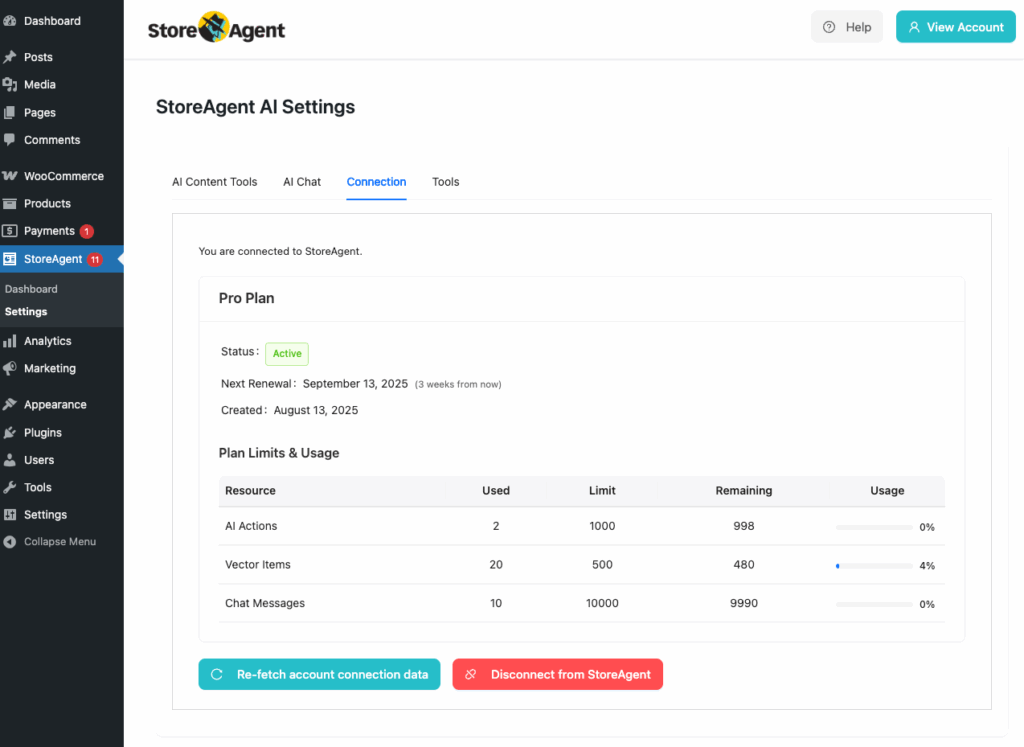Screen dimensions: 1024x747
Task: Click the September 13, 2025 renewal date
Action: pyautogui.click(x=355, y=383)
